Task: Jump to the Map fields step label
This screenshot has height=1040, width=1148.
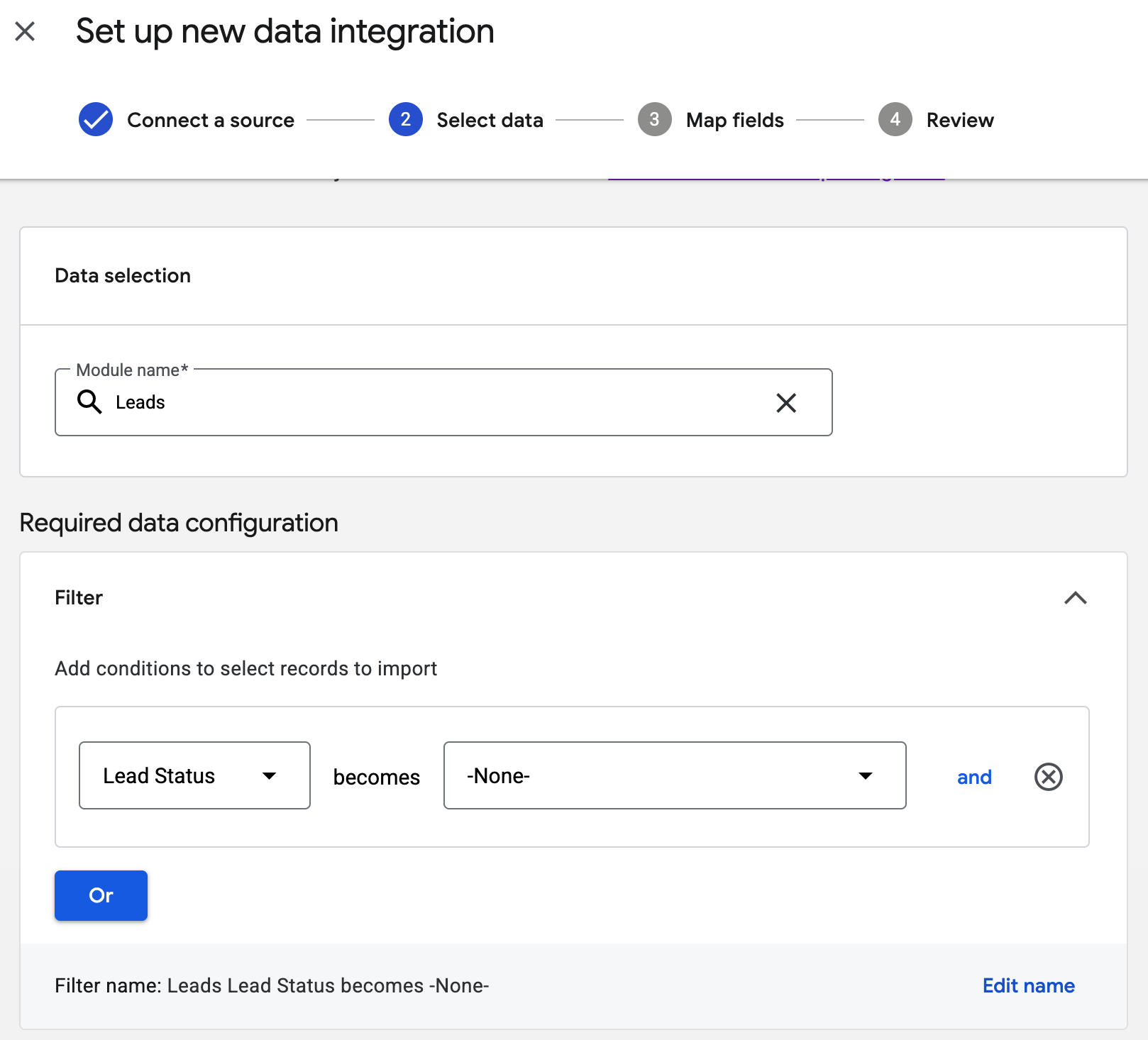Action: [x=734, y=121]
